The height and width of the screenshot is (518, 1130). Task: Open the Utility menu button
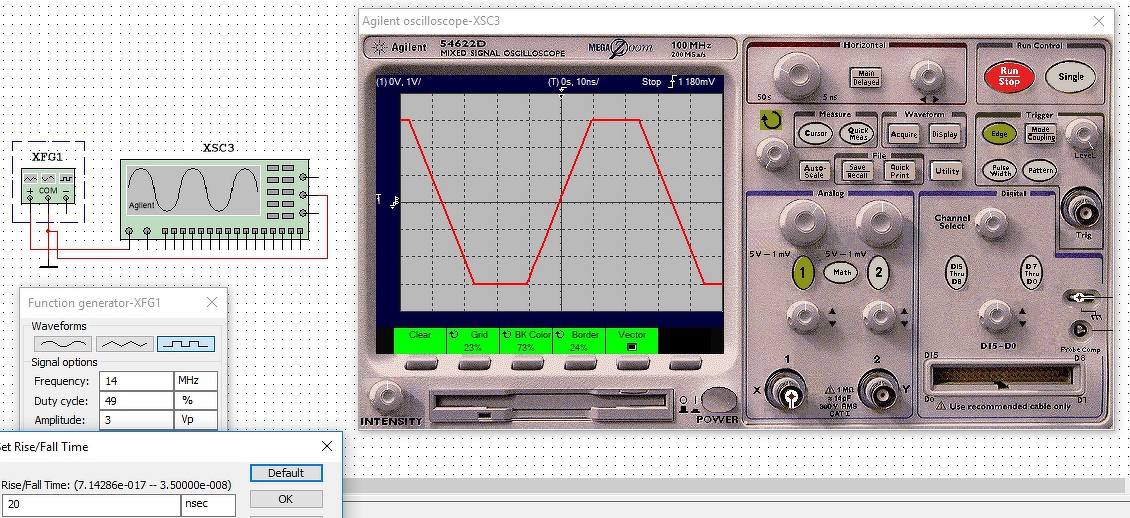click(946, 171)
